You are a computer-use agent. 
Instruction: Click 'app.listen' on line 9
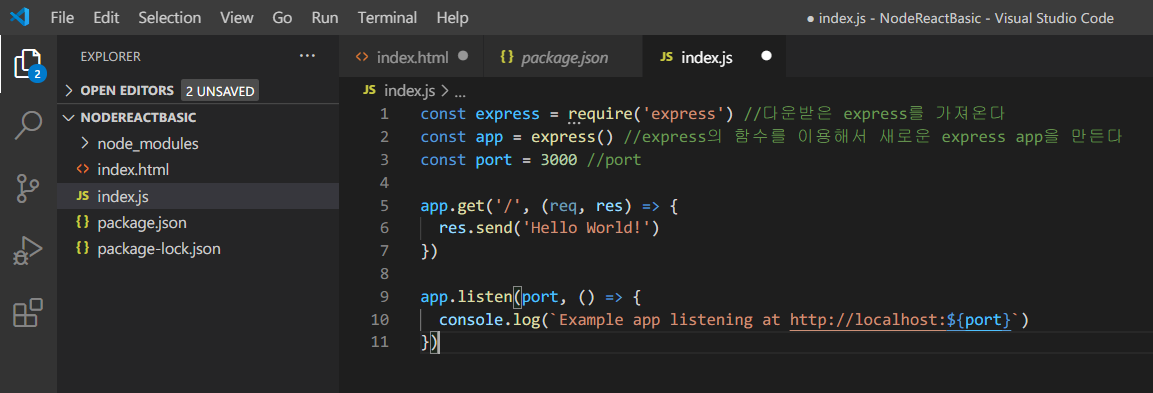click(466, 297)
